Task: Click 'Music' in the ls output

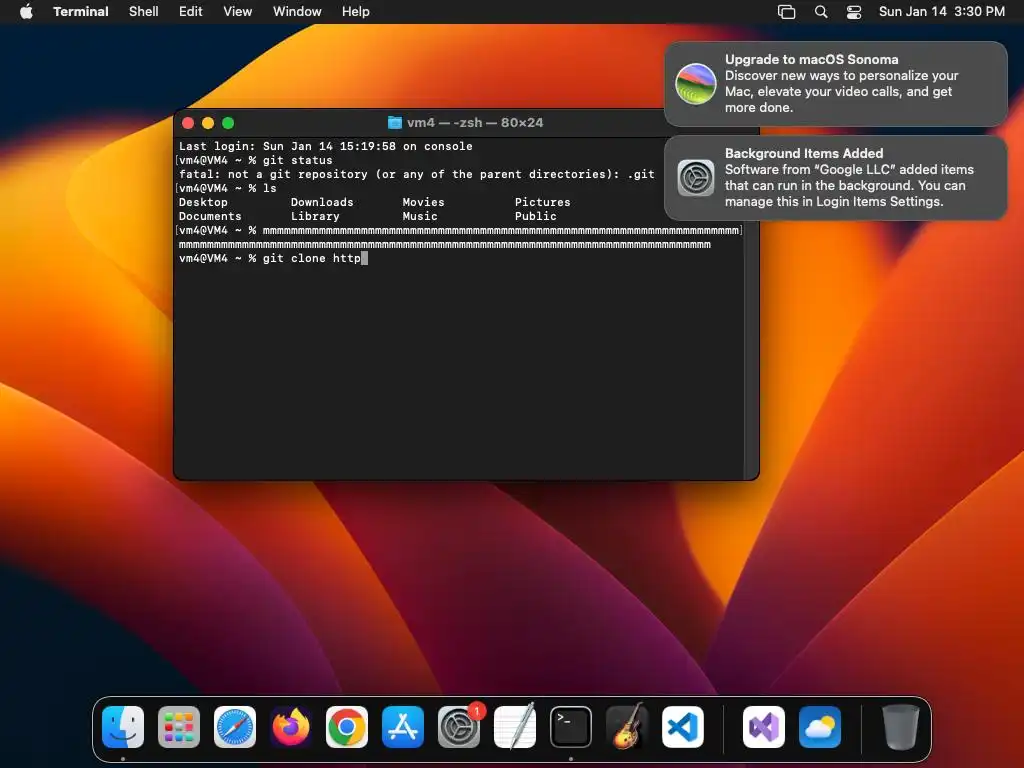Action: 420,216
